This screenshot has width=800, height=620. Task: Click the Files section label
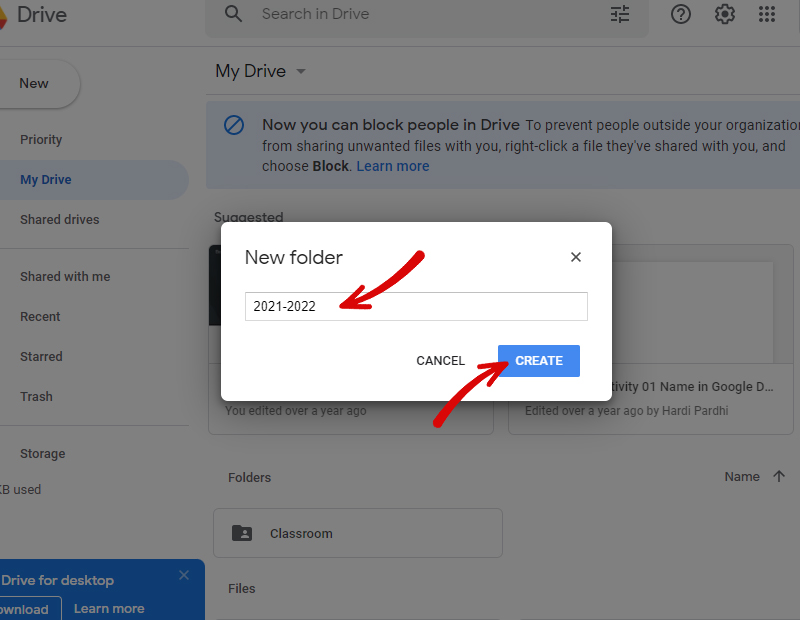tap(242, 588)
